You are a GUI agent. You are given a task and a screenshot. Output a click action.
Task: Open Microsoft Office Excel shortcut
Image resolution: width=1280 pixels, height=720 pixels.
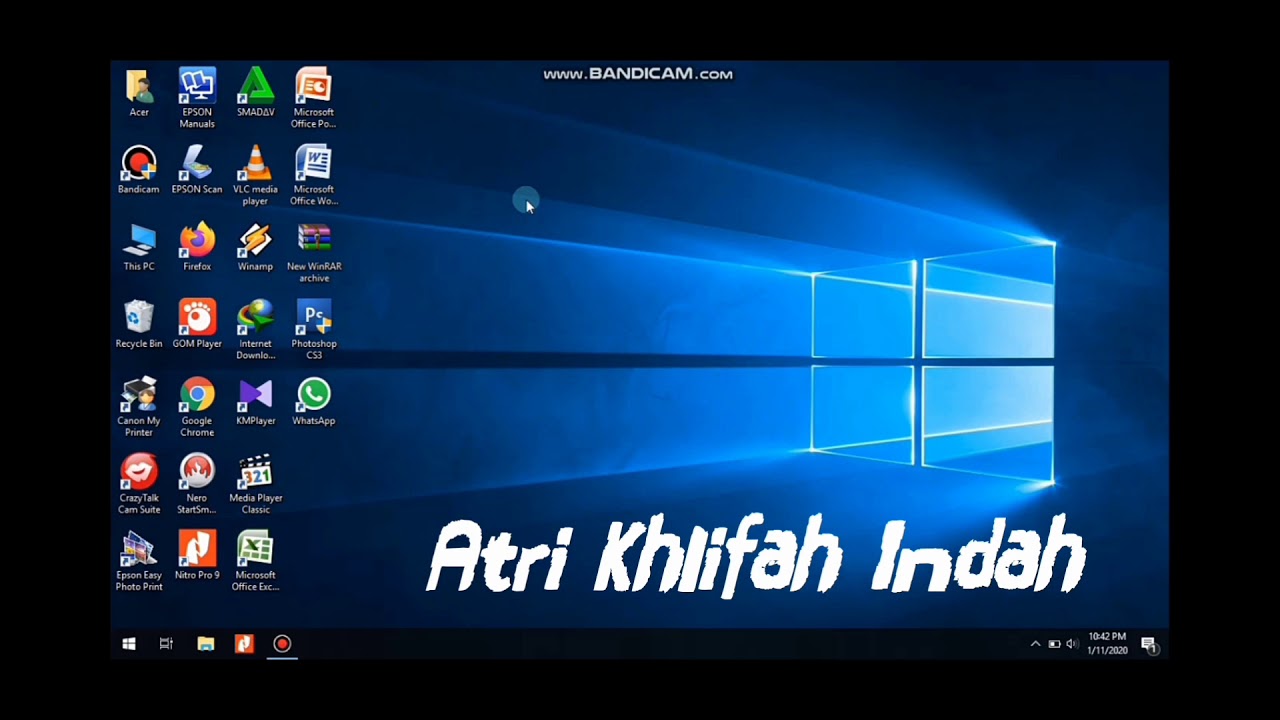coord(255,561)
